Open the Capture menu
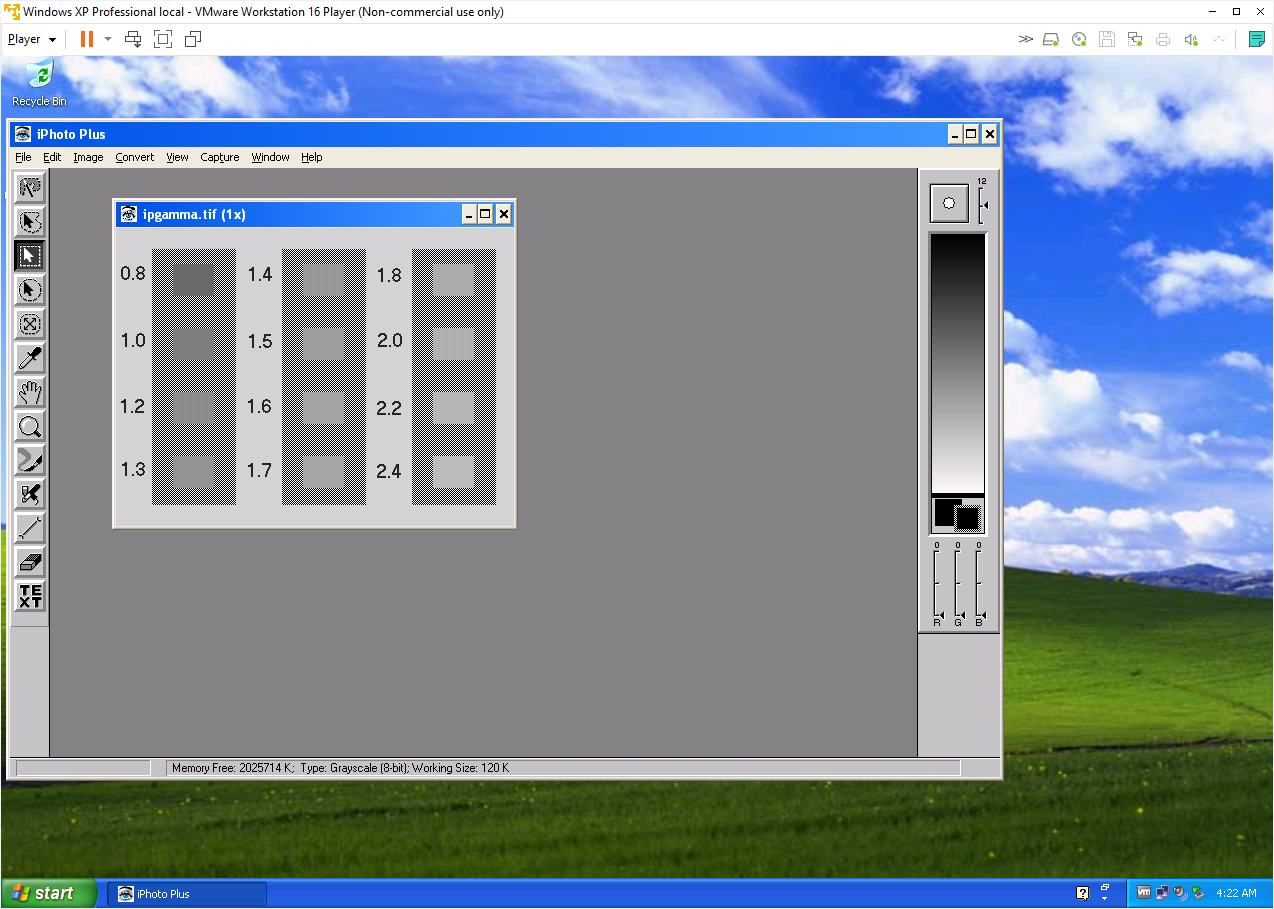 [x=219, y=157]
